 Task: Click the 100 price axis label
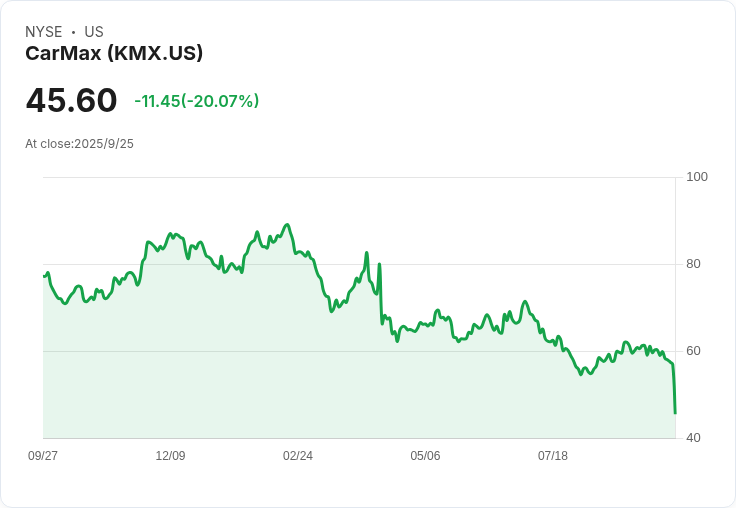697,177
